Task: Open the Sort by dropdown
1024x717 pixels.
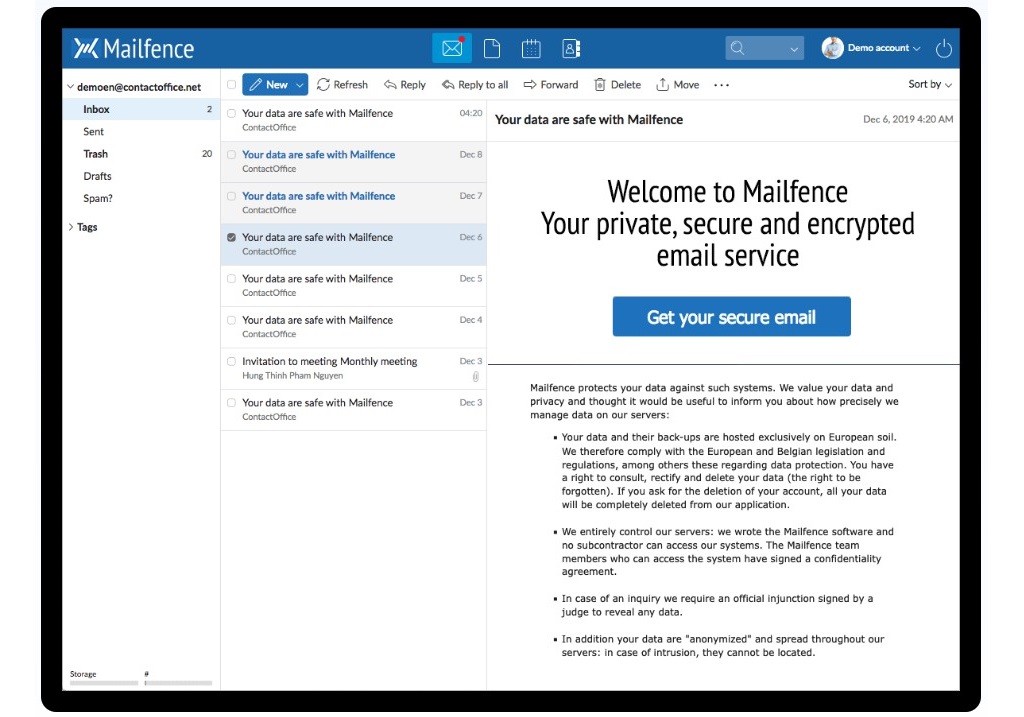Action: [x=930, y=84]
